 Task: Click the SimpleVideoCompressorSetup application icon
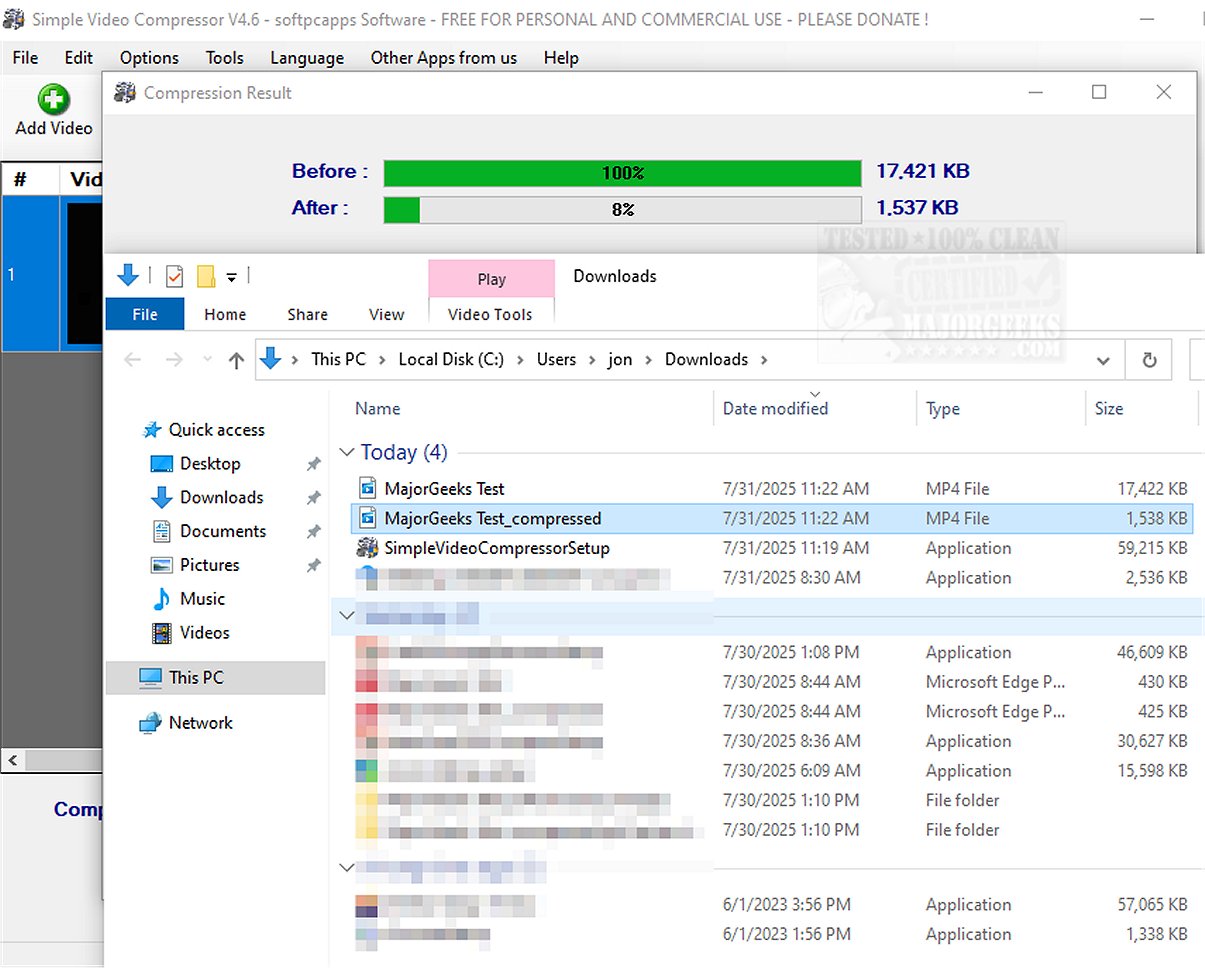click(x=366, y=548)
